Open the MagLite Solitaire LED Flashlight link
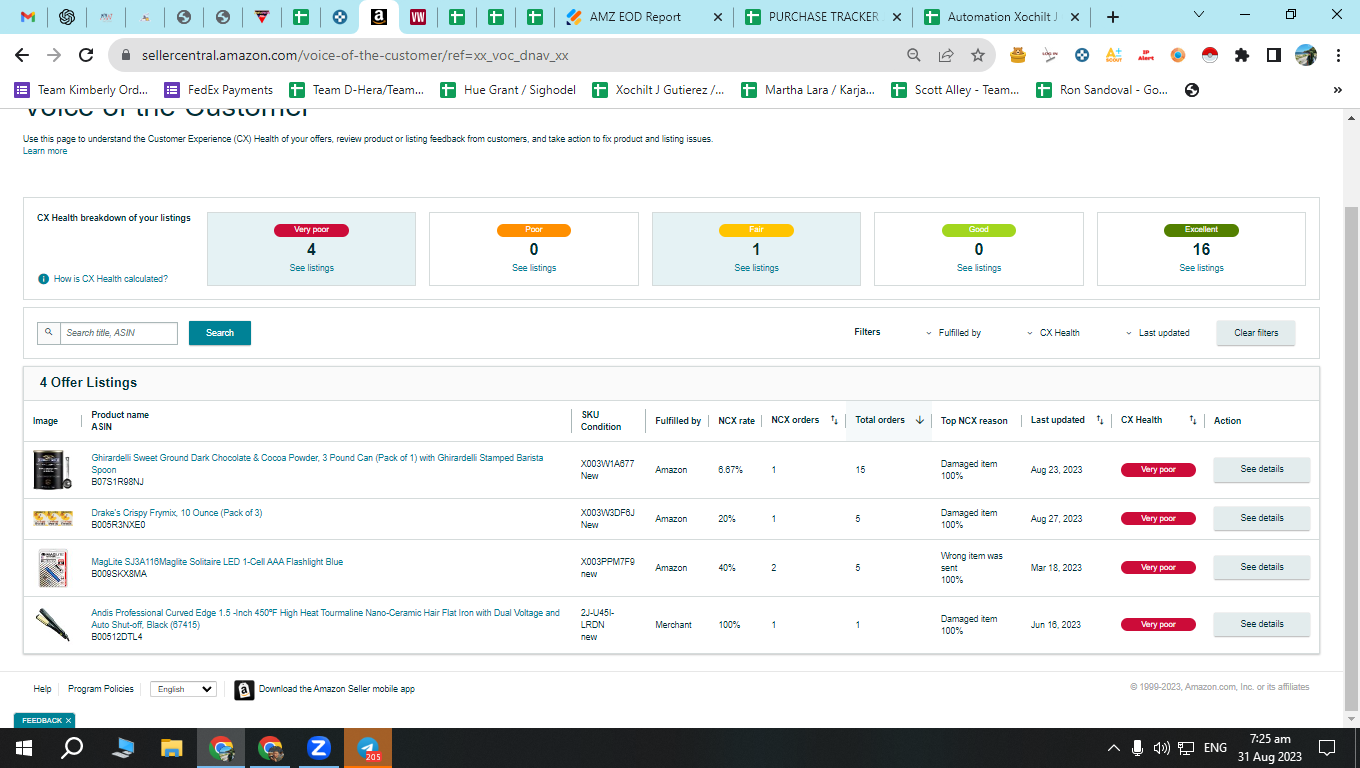1360x768 pixels. pyautogui.click(x=217, y=562)
